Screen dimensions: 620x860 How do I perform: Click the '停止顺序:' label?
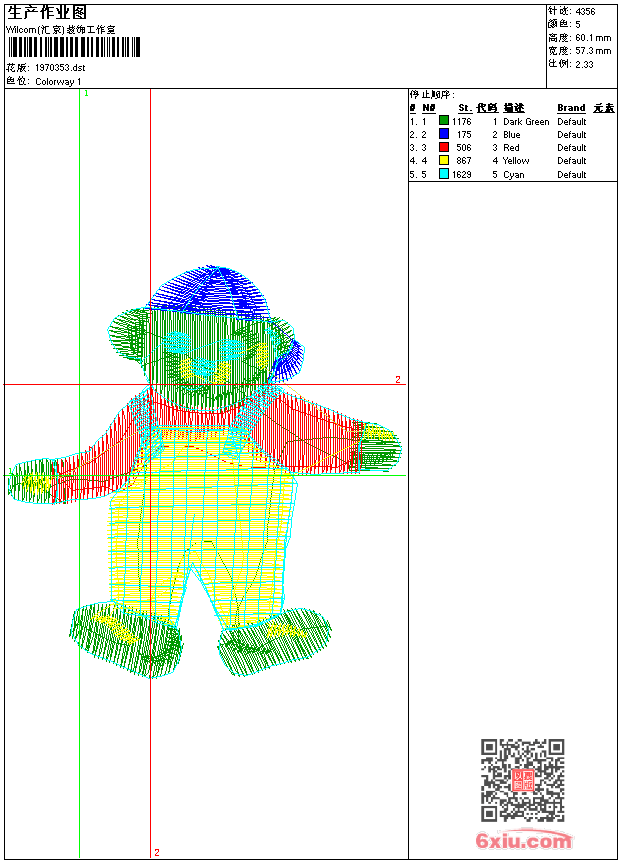pyautogui.click(x=432, y=95)
